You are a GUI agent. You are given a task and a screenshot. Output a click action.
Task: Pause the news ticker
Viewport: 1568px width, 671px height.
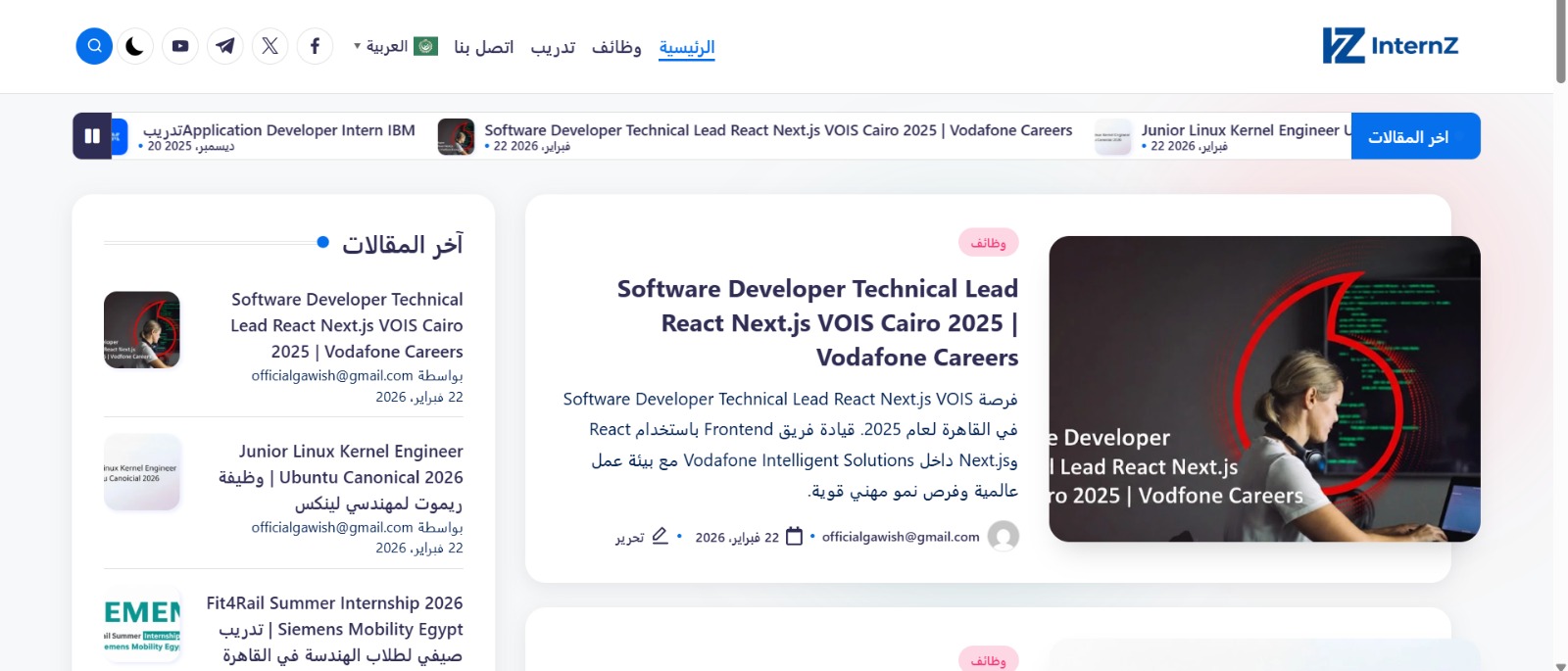(x=92, y=136)
